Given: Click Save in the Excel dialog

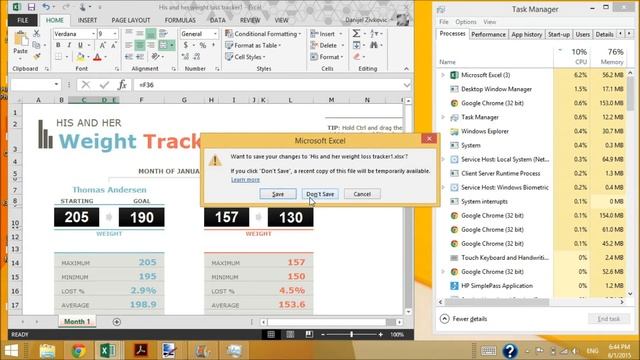Looking at the screenshot, I should (278, 194).
